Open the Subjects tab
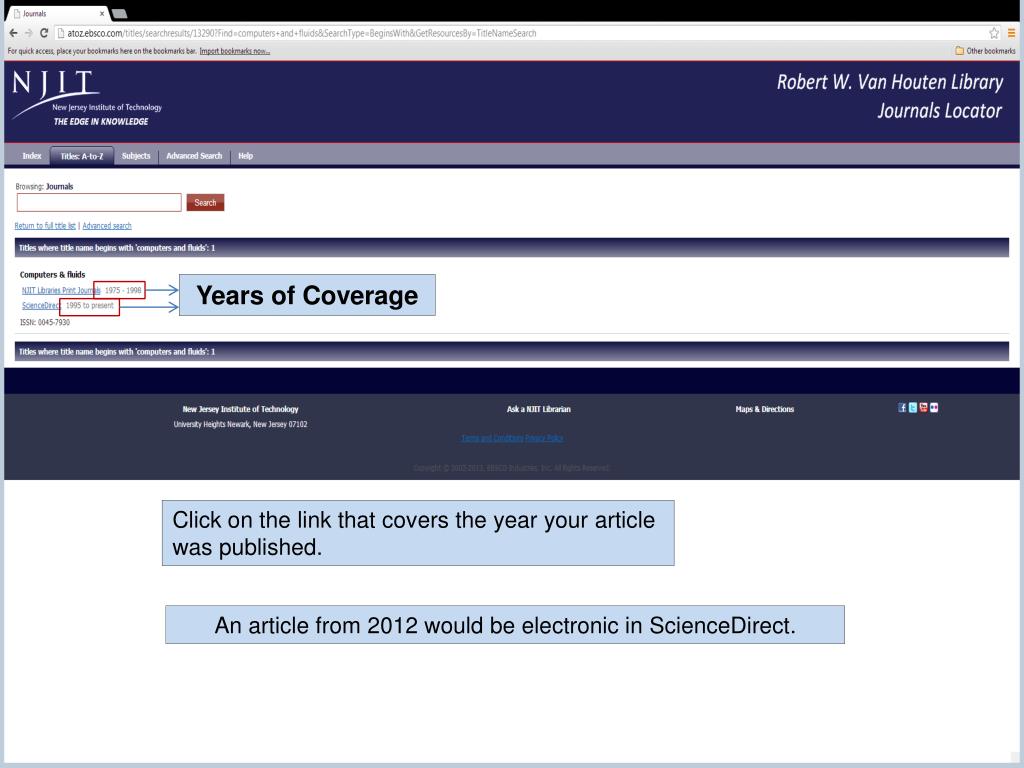Image resolution: width=1024 pixels, height=768 pixels. pos(136,155)
